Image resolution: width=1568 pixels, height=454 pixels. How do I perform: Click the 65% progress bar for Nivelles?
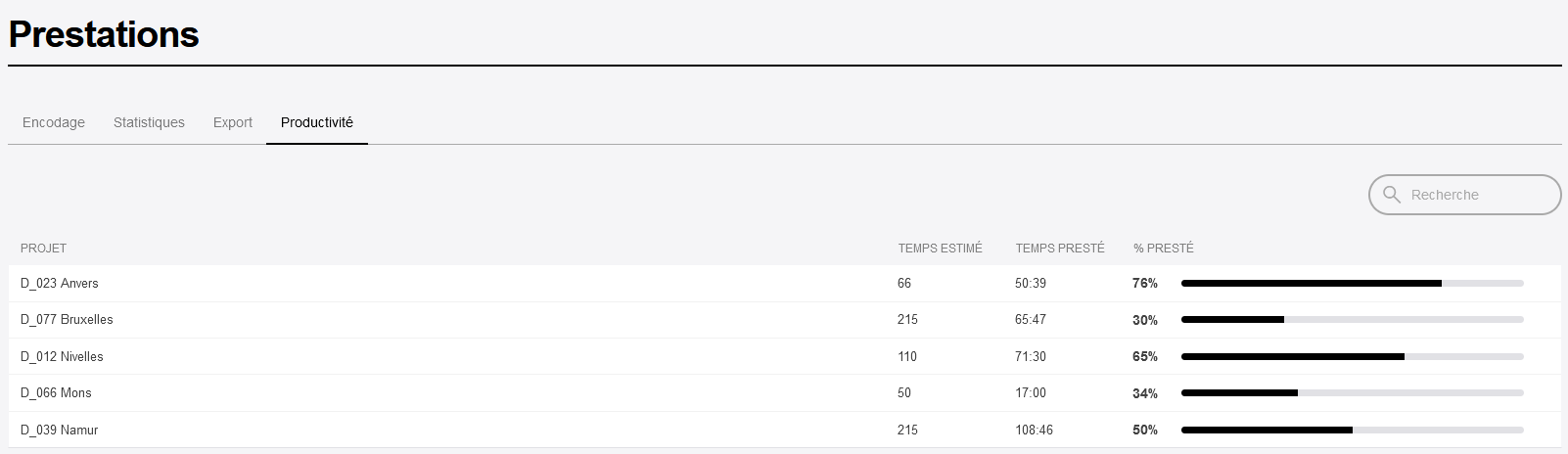click(1353, 356)
